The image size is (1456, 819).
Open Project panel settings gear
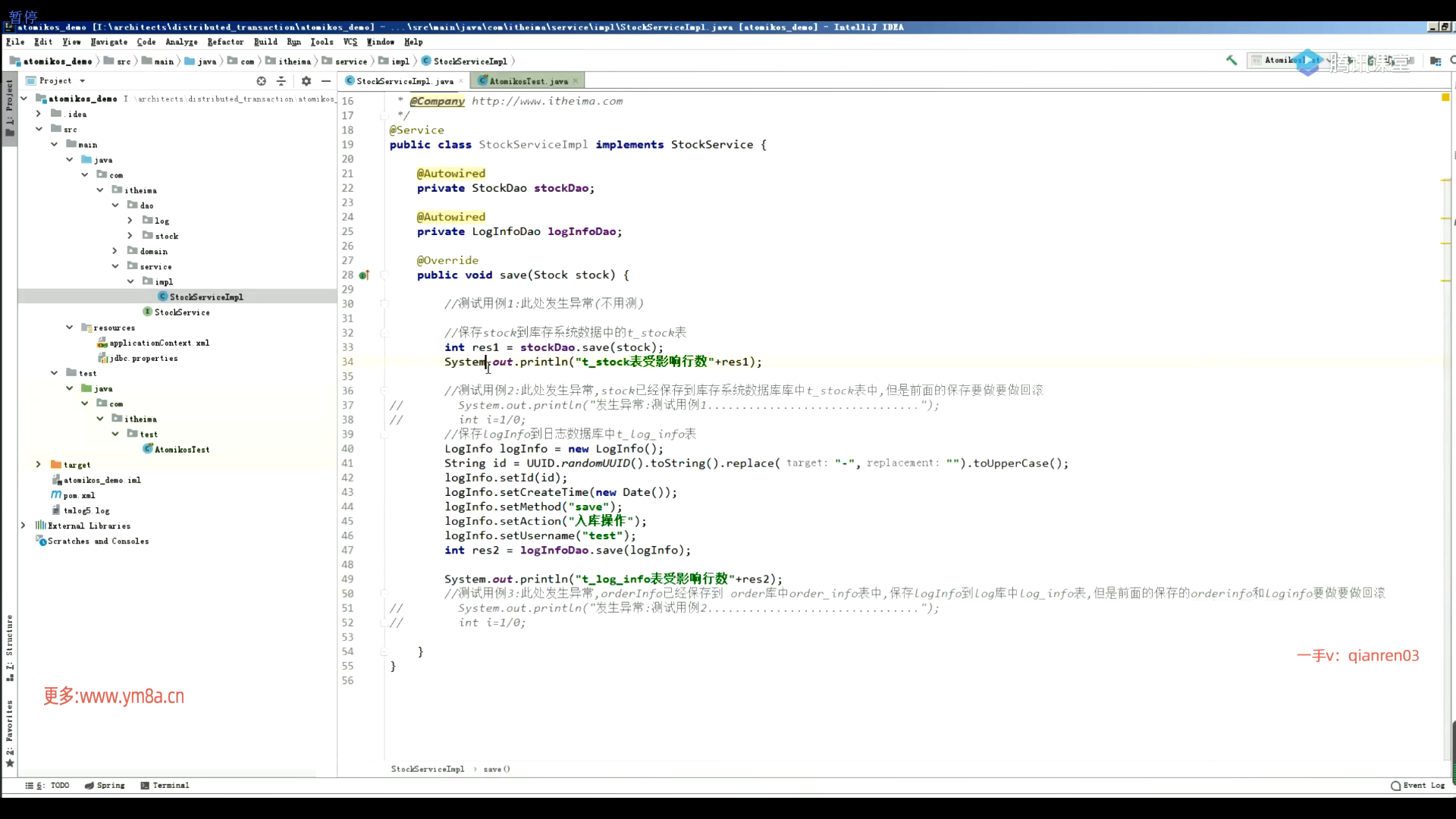(306, 81)
